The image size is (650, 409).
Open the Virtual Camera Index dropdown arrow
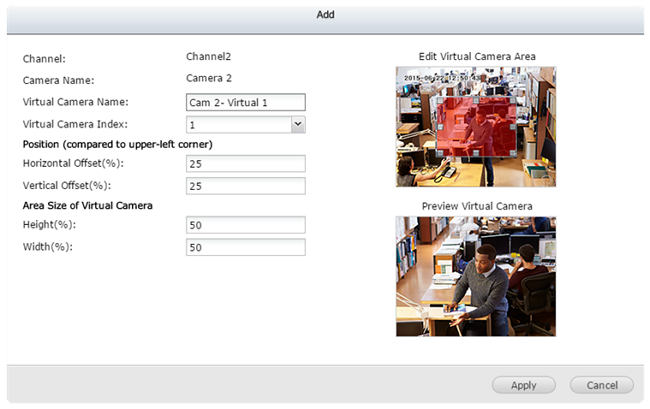click(x=298, y=124)
